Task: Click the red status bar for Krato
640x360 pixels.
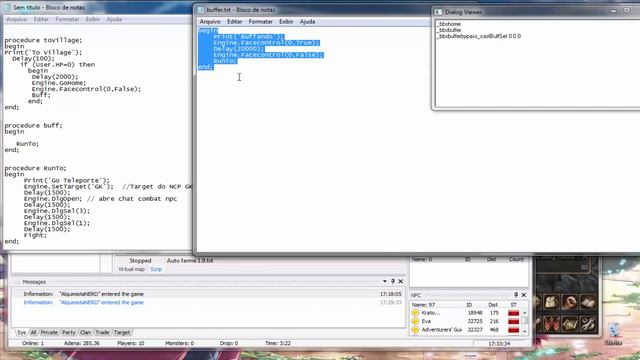Action: (513, 313)
